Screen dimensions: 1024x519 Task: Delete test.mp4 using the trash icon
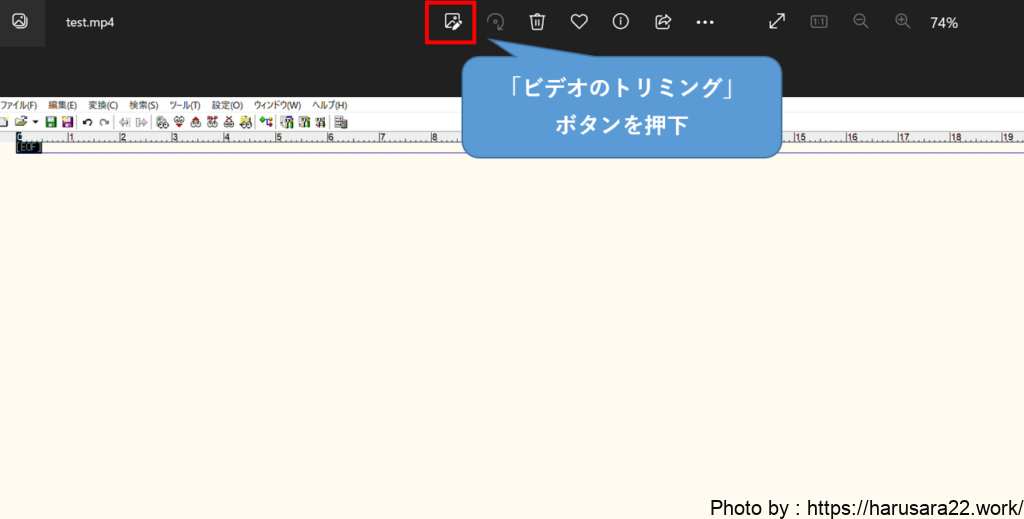537,22
